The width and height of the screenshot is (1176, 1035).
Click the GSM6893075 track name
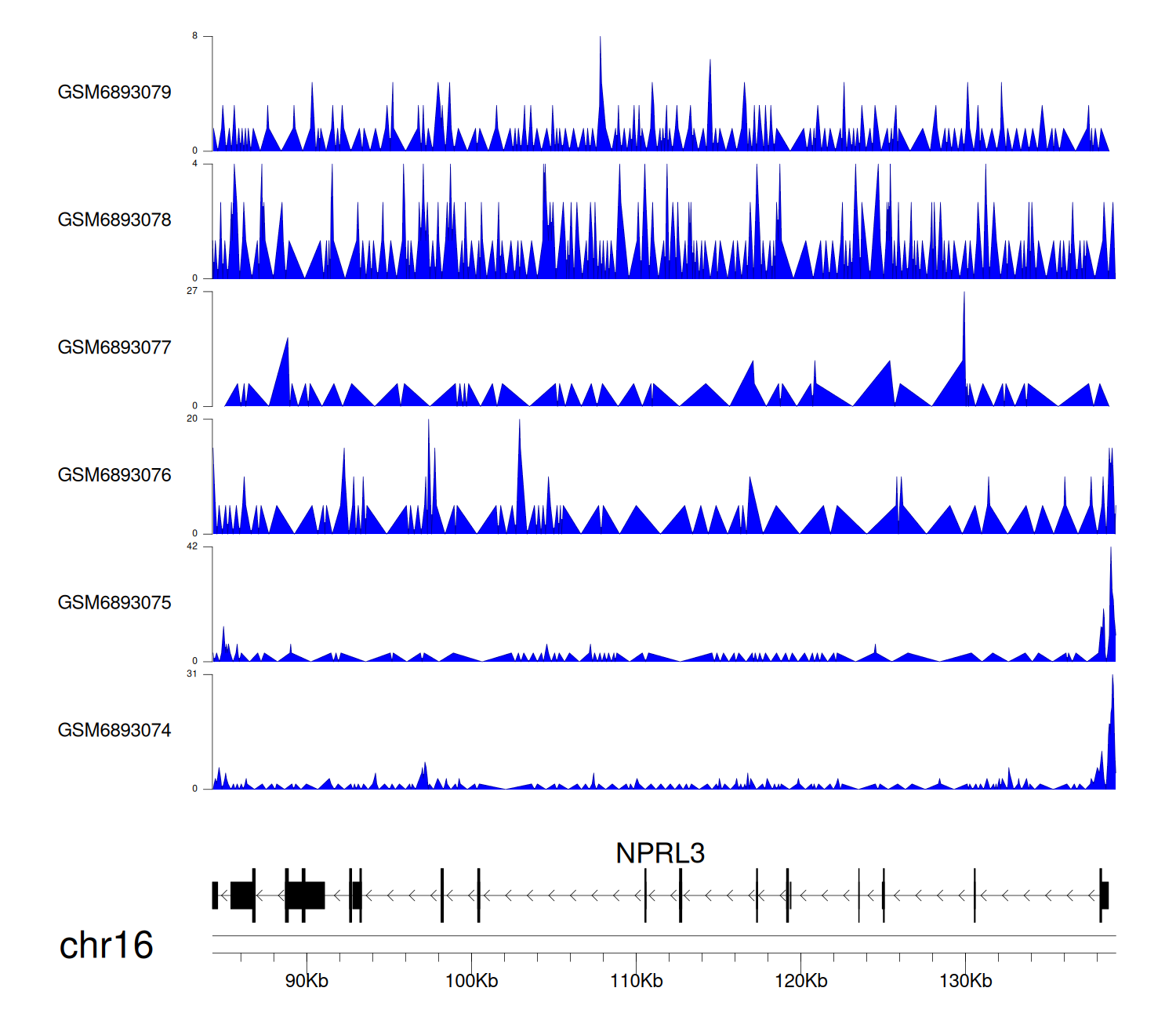coord(114,603)
